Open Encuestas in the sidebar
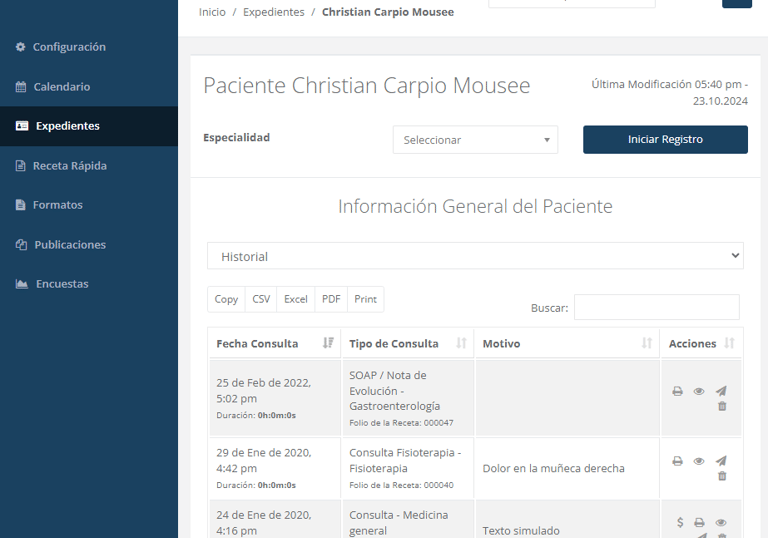Viewport: 768px width, 538px height. tap(89, 284)
